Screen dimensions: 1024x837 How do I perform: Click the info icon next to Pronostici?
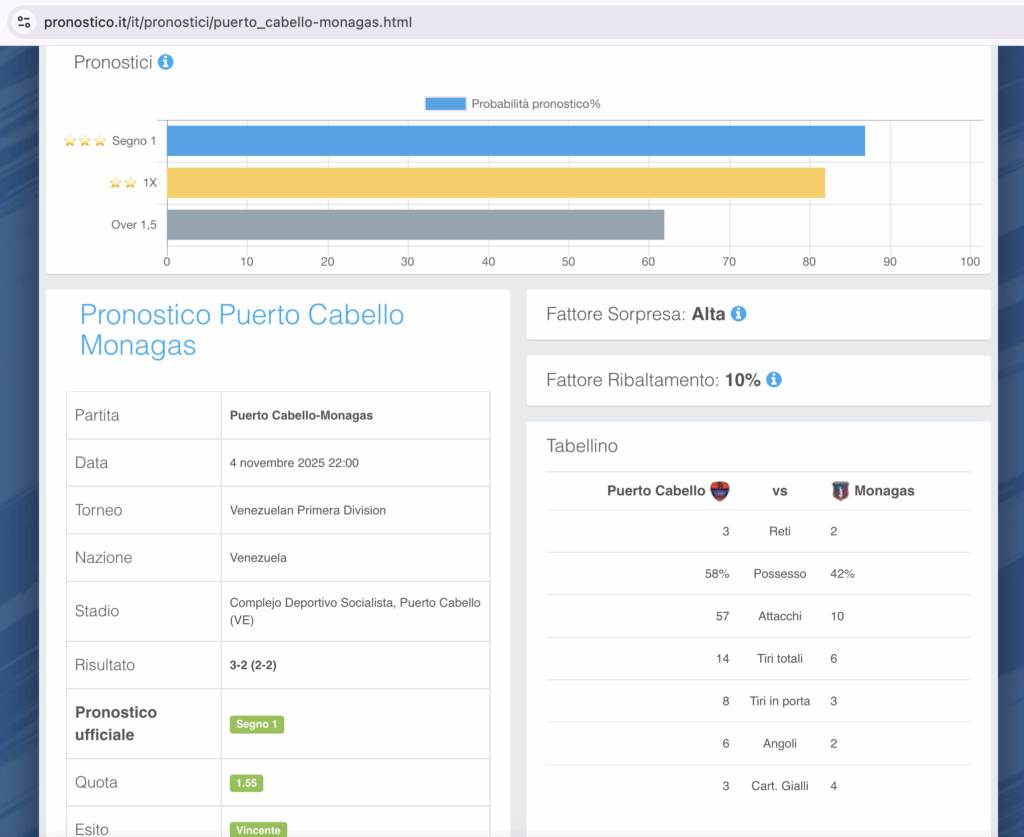point(166,62)
